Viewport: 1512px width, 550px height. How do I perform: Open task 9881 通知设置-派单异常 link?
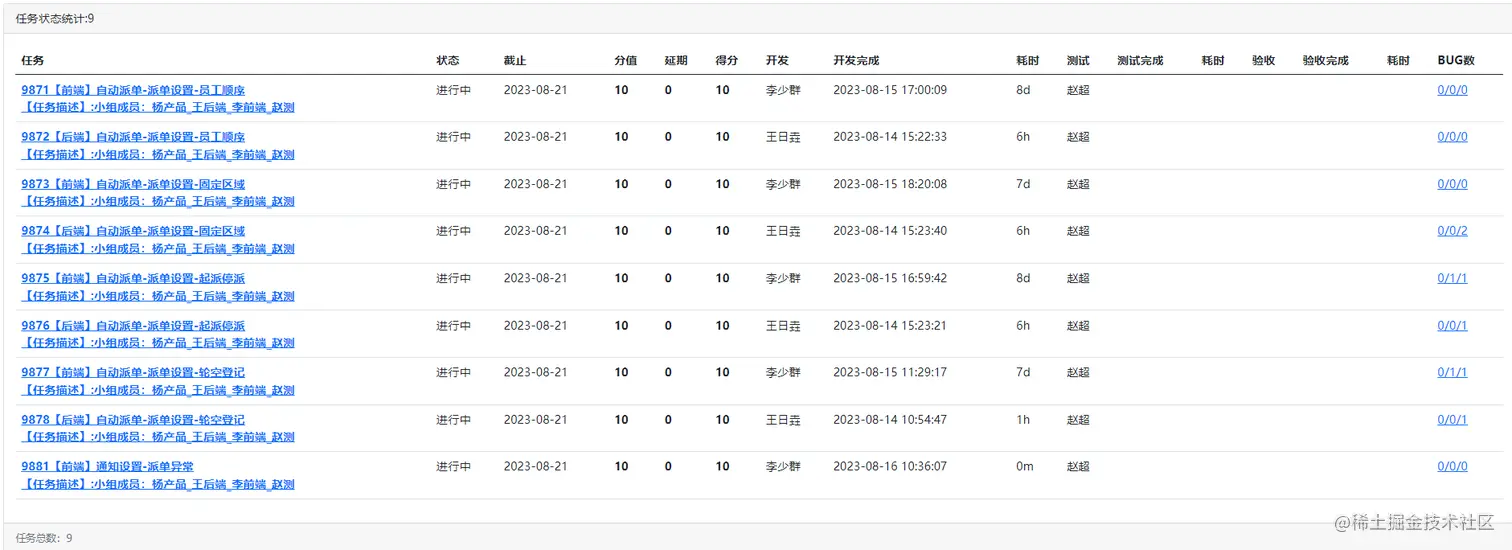coord(108,467)
